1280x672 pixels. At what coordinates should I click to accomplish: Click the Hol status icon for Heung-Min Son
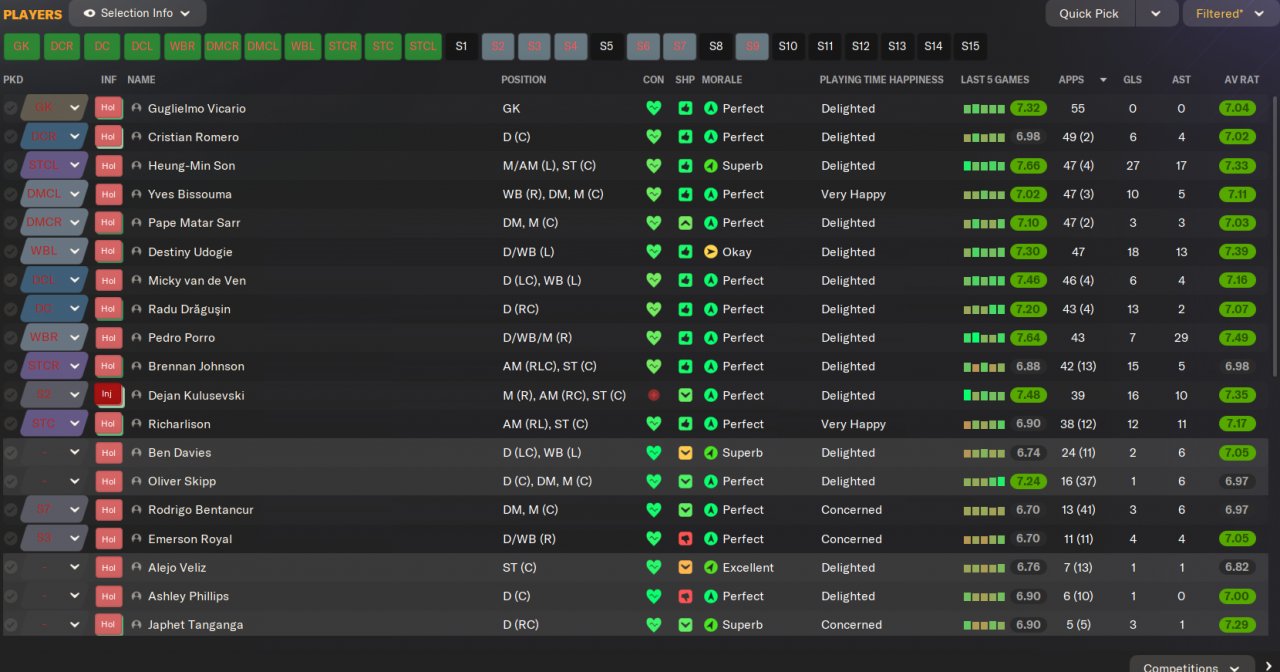point(108,165)
